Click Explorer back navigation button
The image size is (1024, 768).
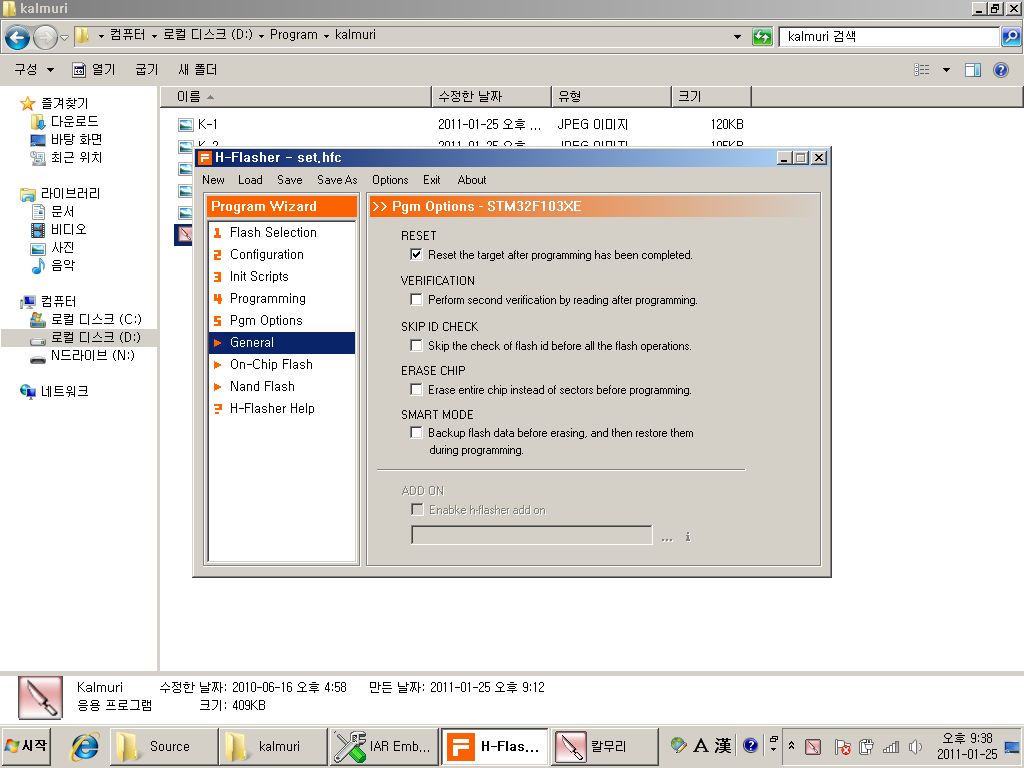(18, 37)
